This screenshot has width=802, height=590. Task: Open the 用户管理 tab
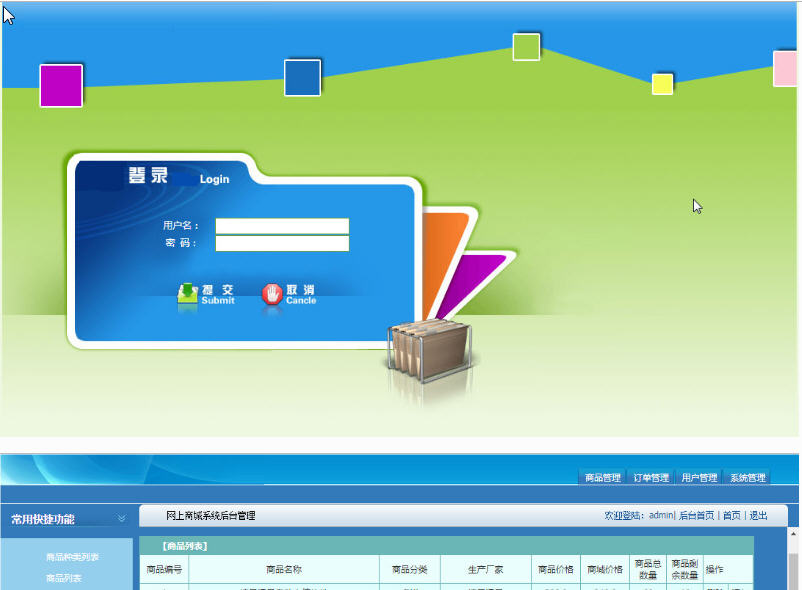coord(699,478)
